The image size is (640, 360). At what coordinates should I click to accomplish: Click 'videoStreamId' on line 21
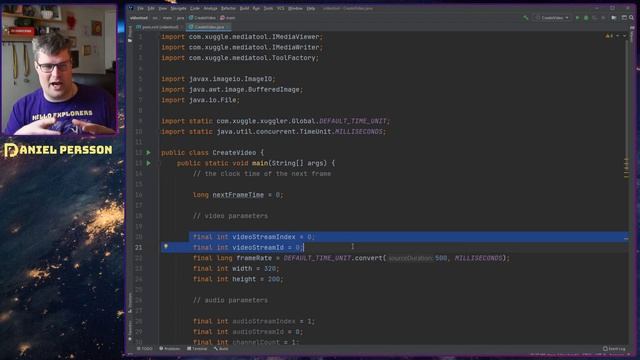[258, 248]
